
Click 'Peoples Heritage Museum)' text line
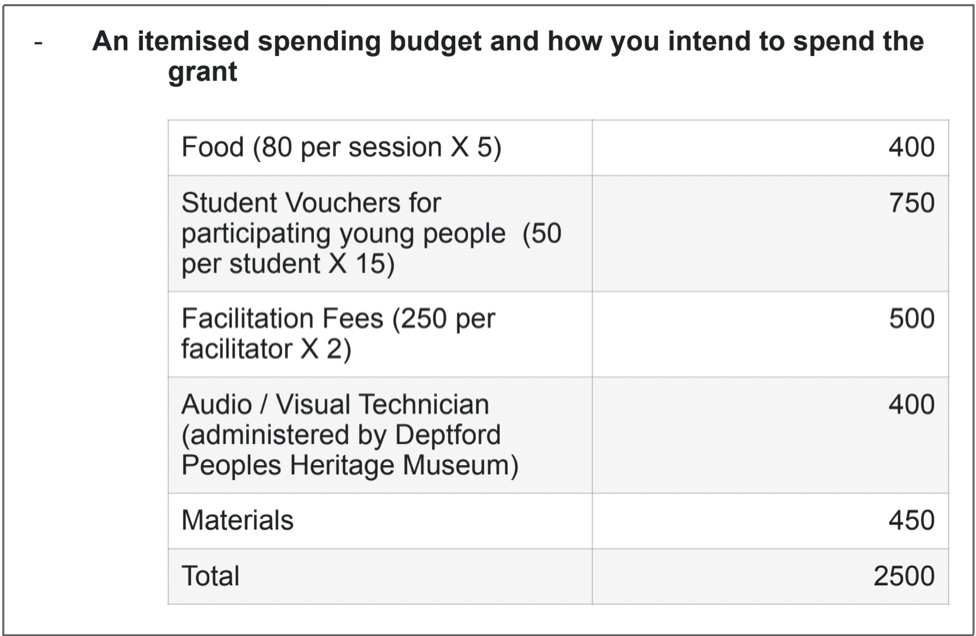pyautogui.click(x=350, y=465)
